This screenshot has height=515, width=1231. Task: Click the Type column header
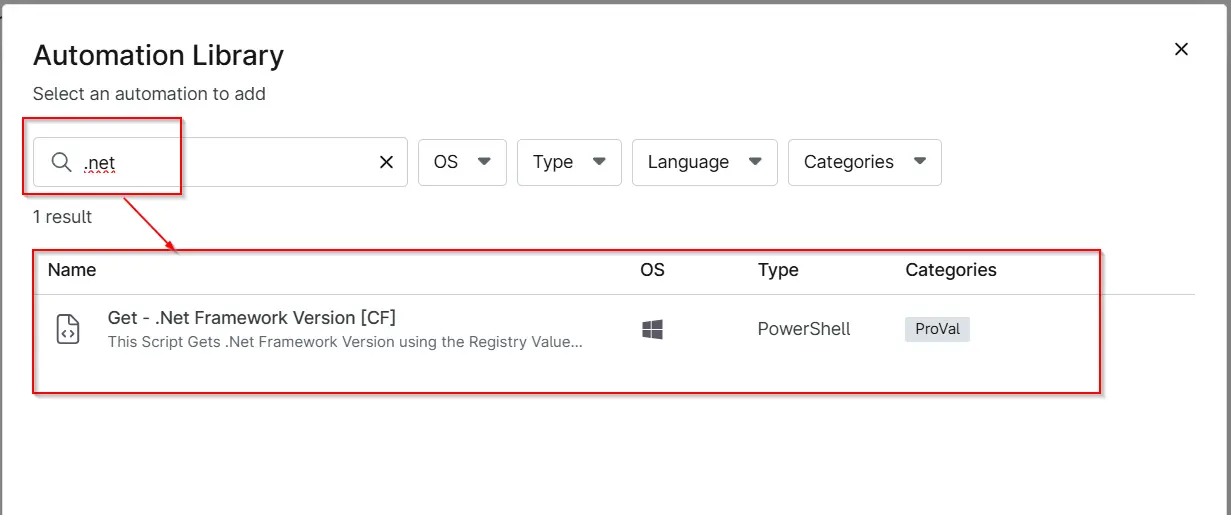[778, 270]
